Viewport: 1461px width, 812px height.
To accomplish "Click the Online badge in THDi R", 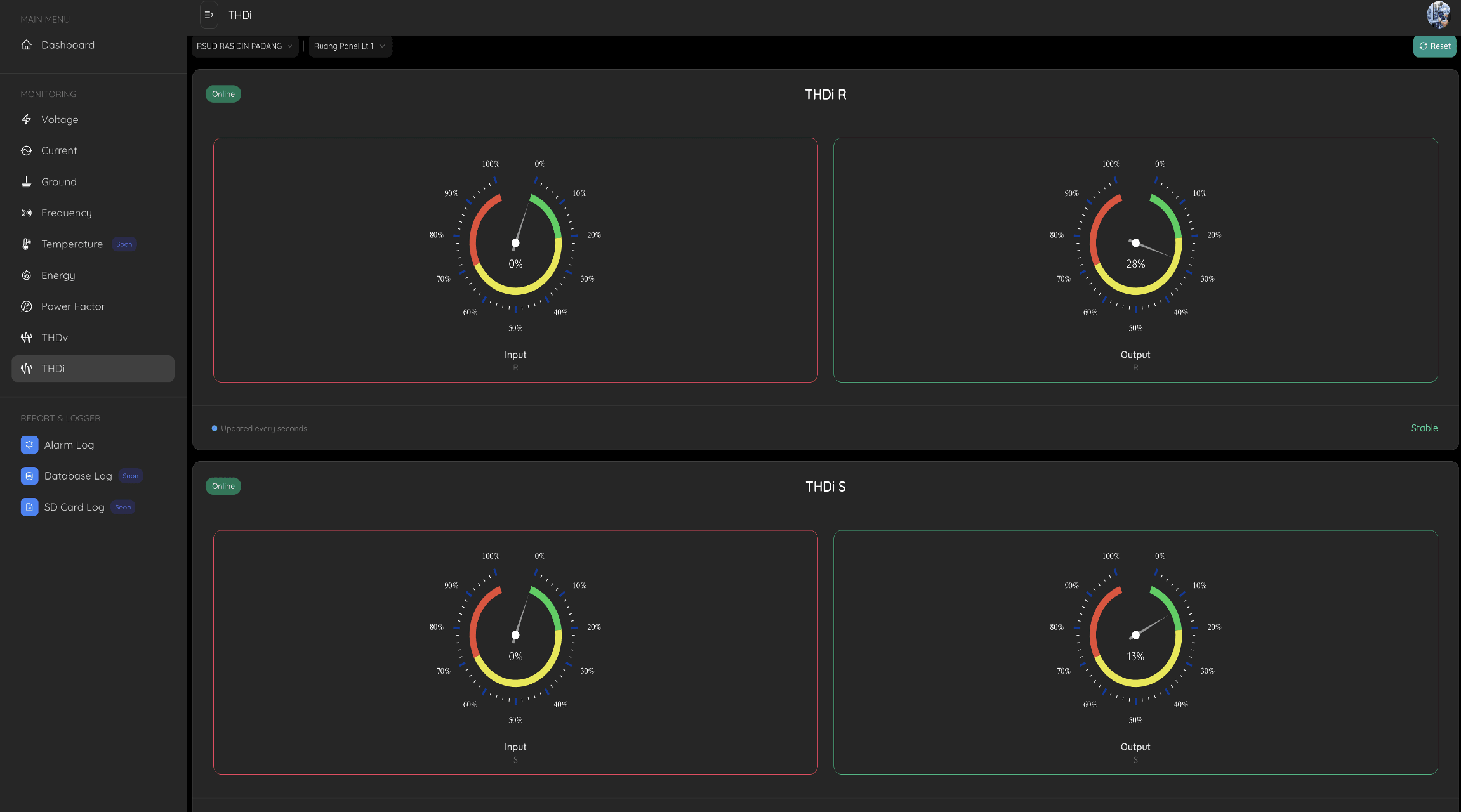I will pos(223,94).
